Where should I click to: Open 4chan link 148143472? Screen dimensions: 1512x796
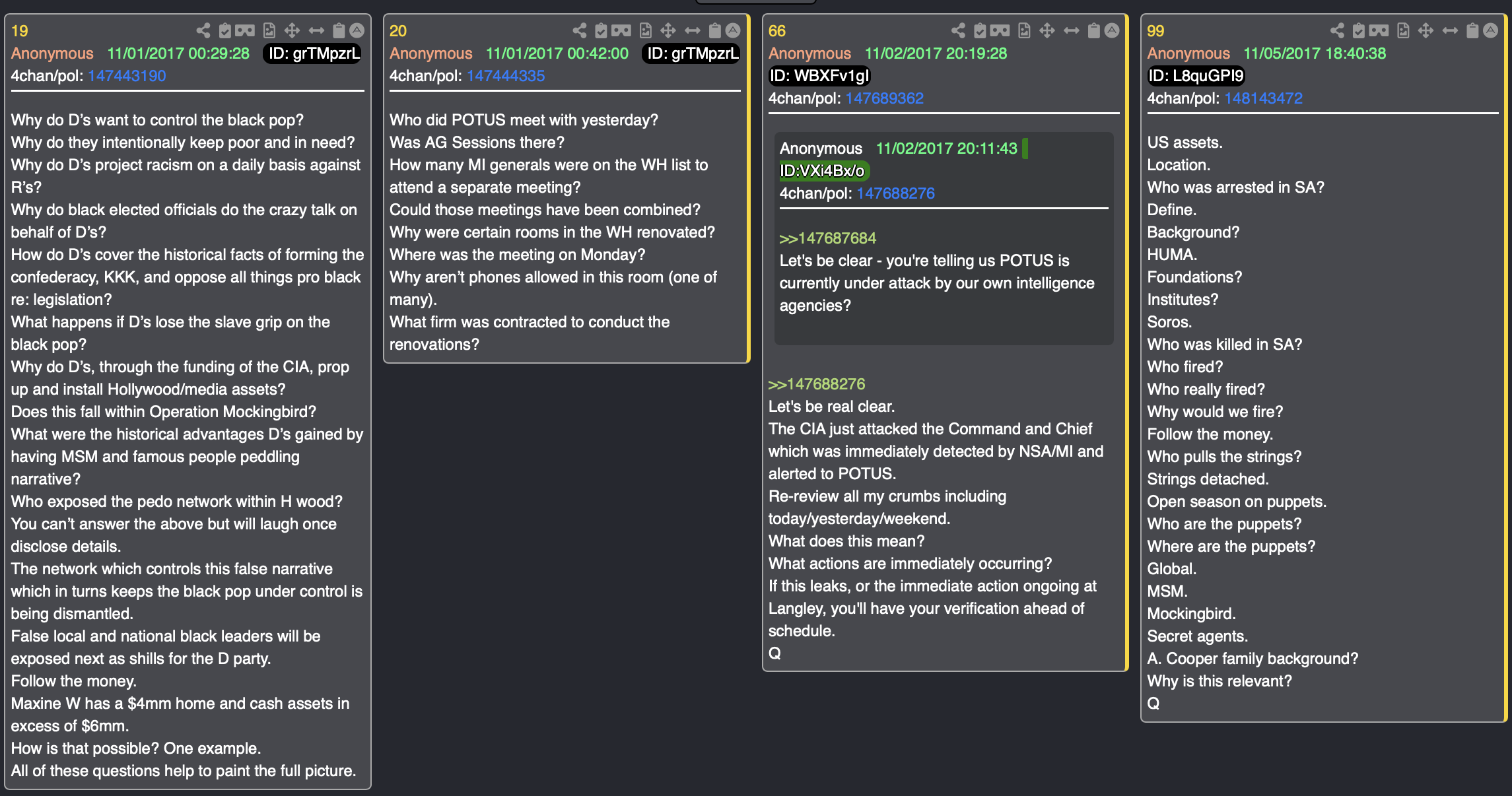pyautogui.click(x=1264, y=98)
